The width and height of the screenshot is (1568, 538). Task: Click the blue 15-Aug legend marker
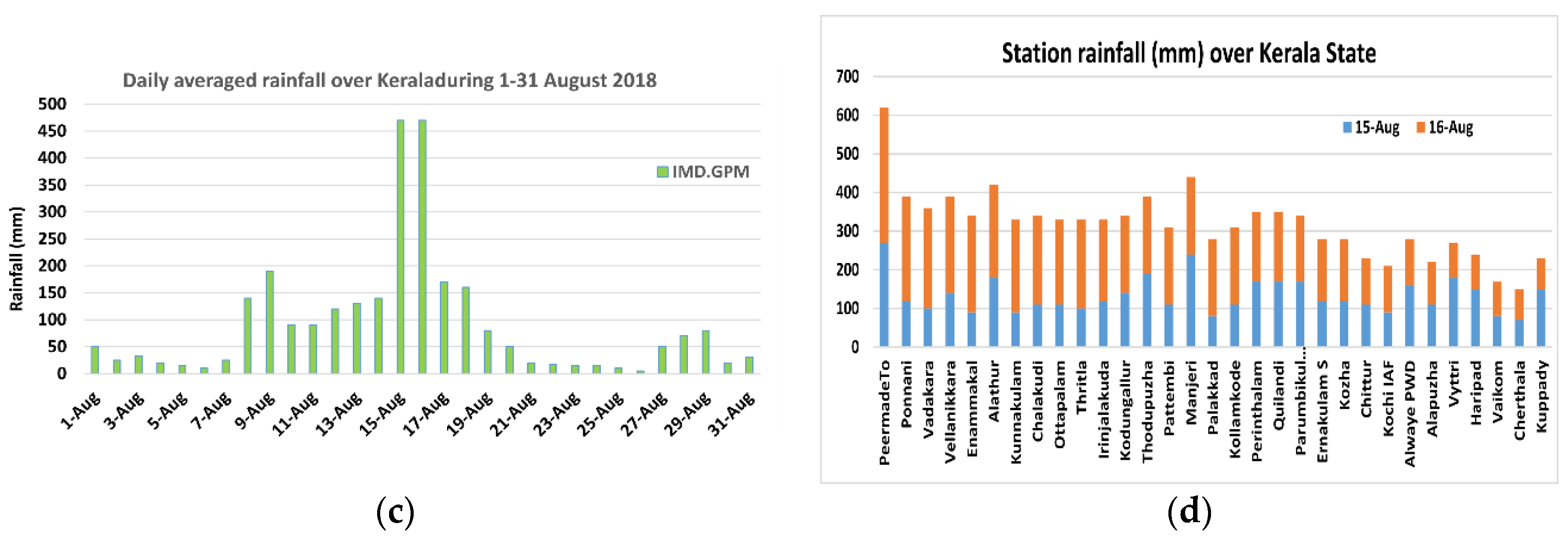(x=1347, y=127)
